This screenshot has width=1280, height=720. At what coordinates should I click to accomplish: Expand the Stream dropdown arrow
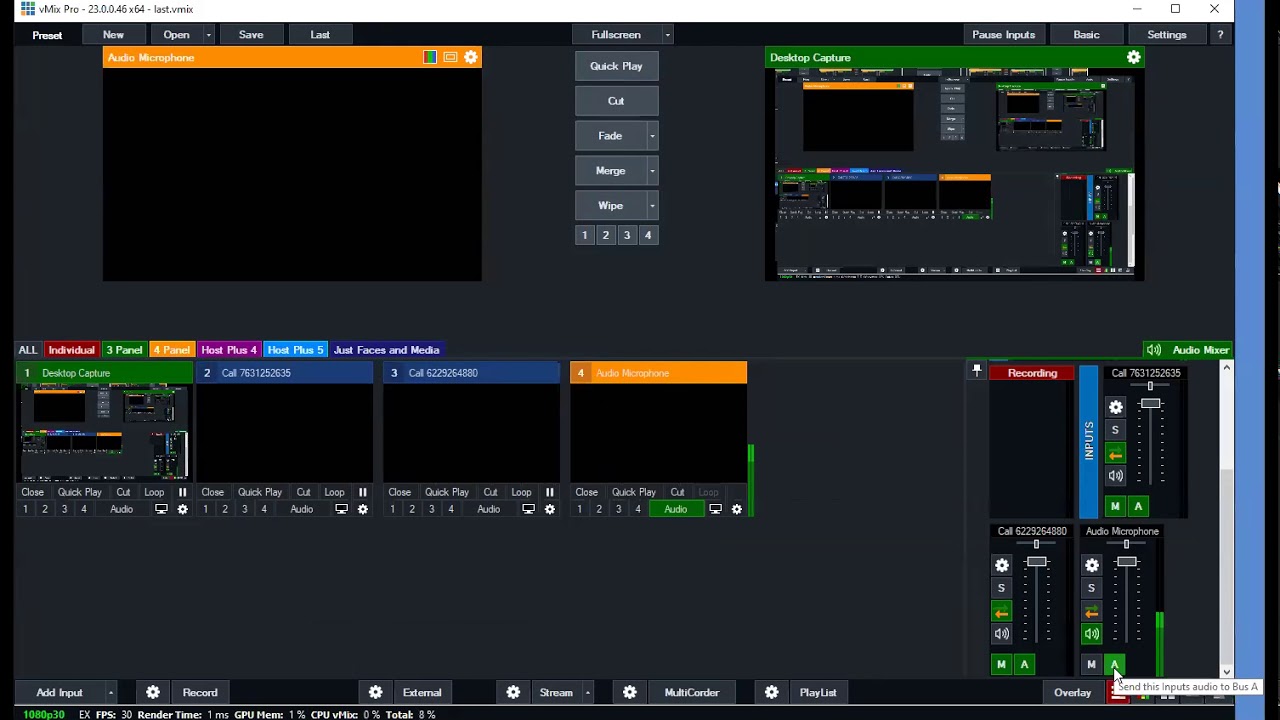[588, 692]
